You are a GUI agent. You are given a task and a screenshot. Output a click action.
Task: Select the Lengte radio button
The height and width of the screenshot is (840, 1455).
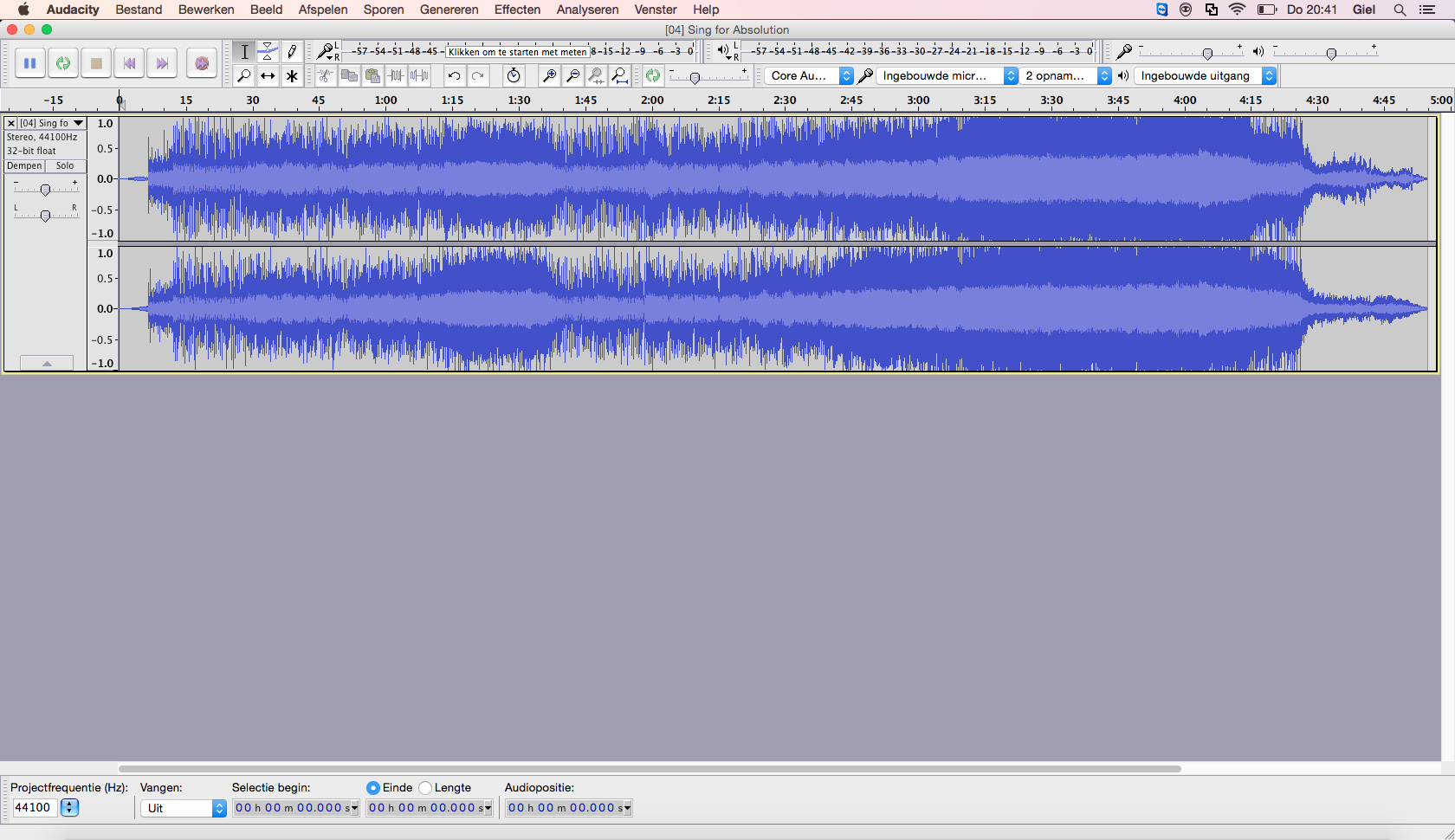(425, 788)
